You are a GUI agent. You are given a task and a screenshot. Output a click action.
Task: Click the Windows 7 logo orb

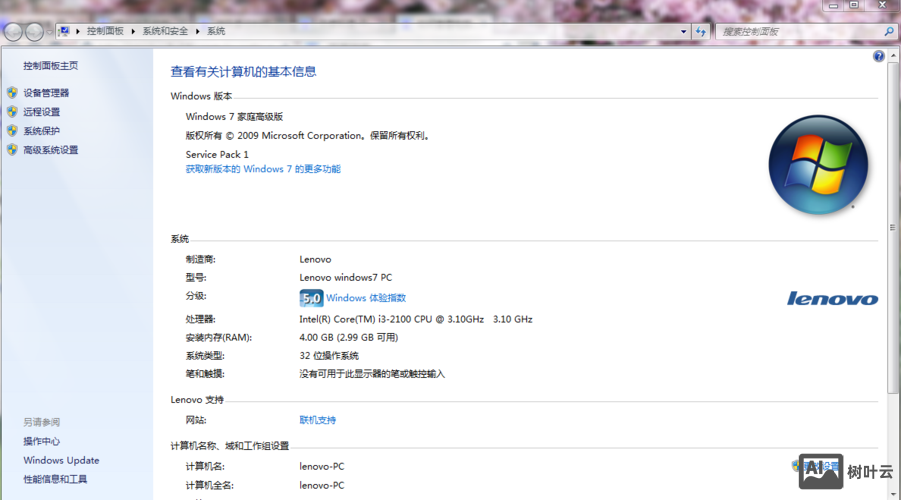[818, 165]
